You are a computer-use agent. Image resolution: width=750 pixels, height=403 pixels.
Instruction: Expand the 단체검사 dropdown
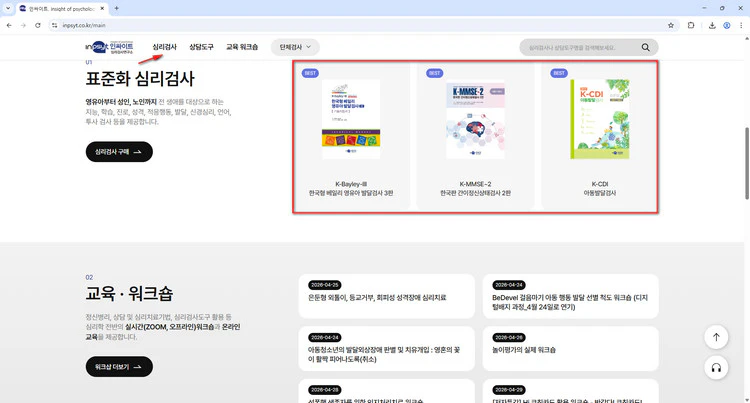[x=295, y=47]
